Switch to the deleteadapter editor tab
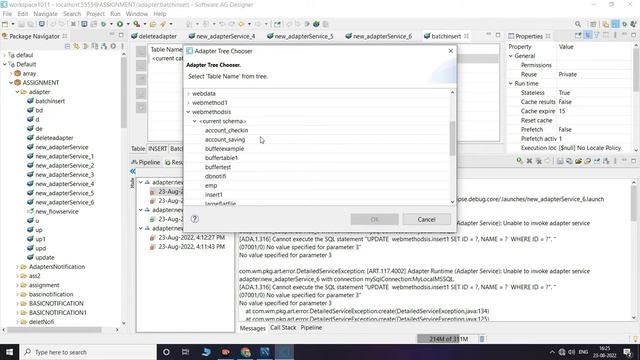This screenshot has height=360, width=640. tap(154, 36)
